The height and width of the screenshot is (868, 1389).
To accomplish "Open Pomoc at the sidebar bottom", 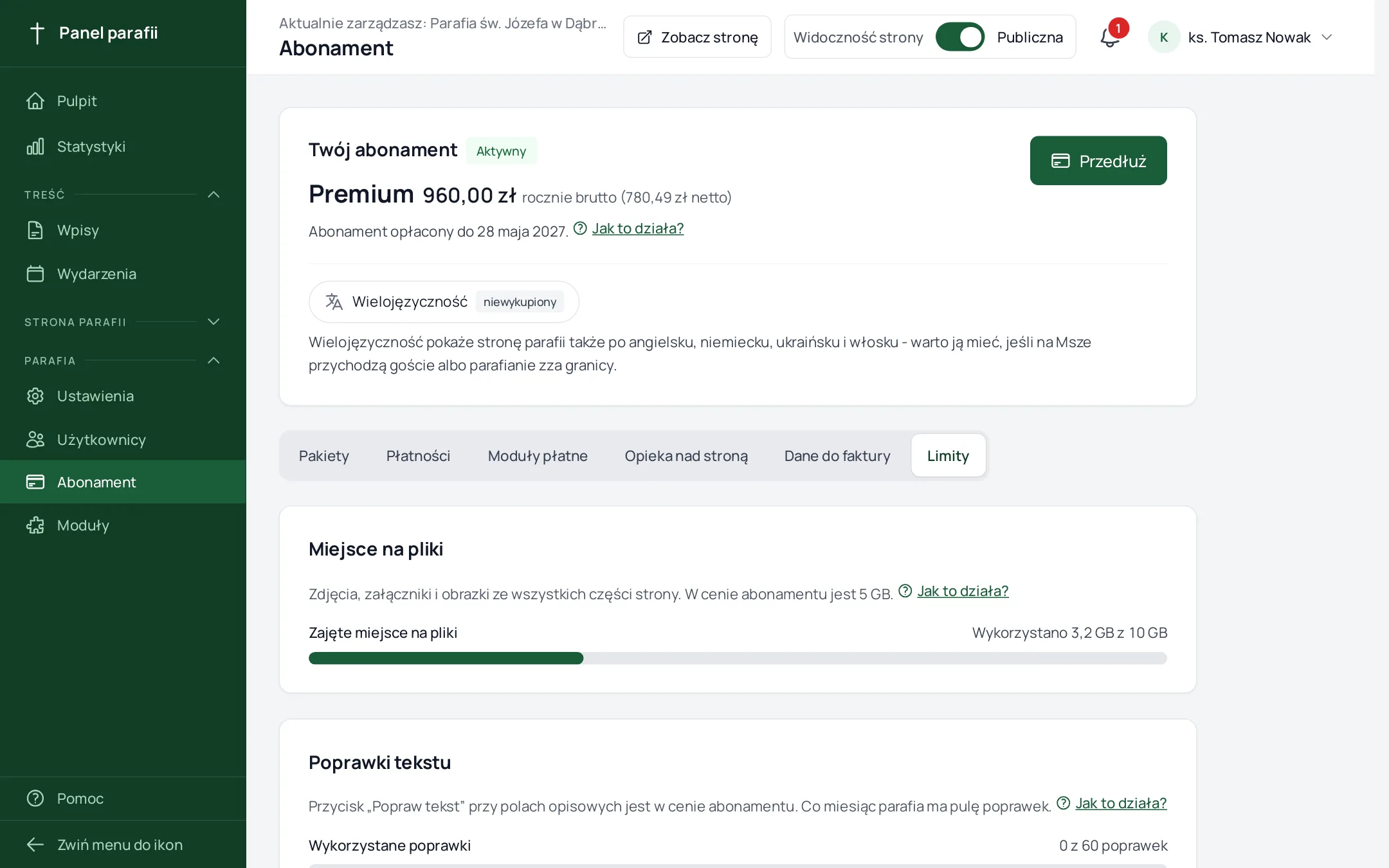I will click(x=123, y=799).
